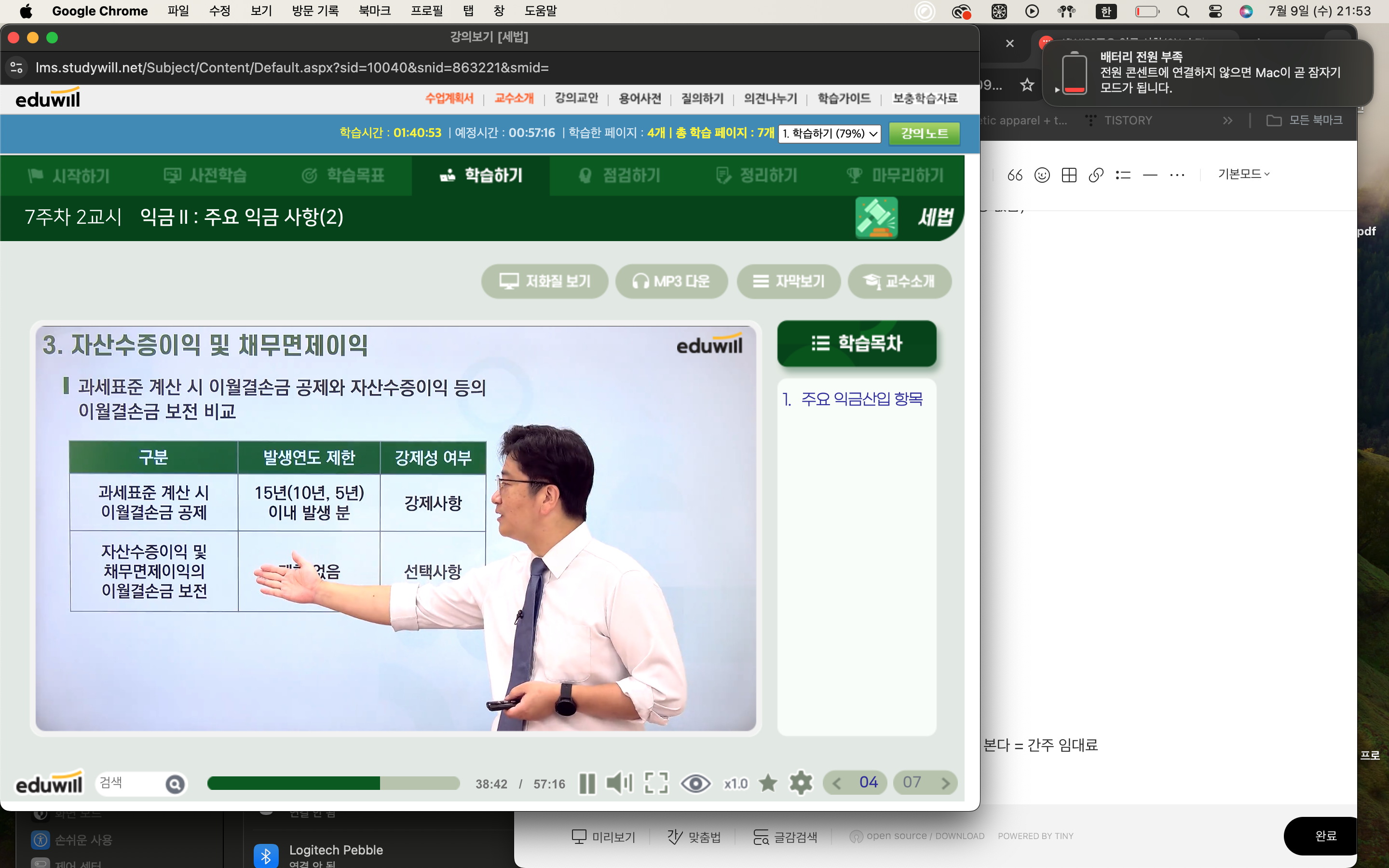Open the 북마크 menu in menu bar

pos(374,11)
